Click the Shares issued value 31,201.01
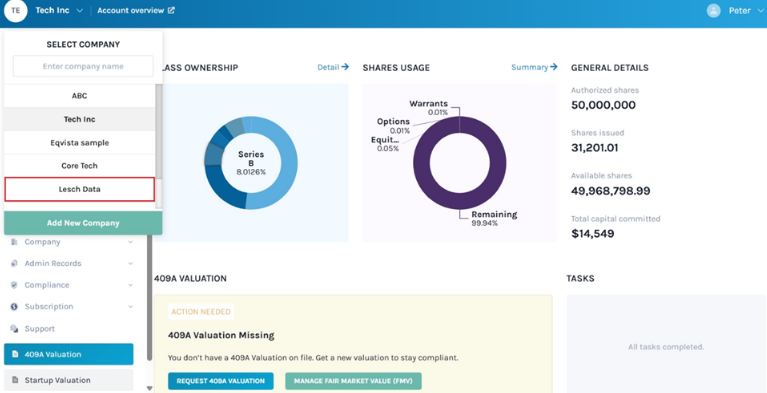 (594, 148)
